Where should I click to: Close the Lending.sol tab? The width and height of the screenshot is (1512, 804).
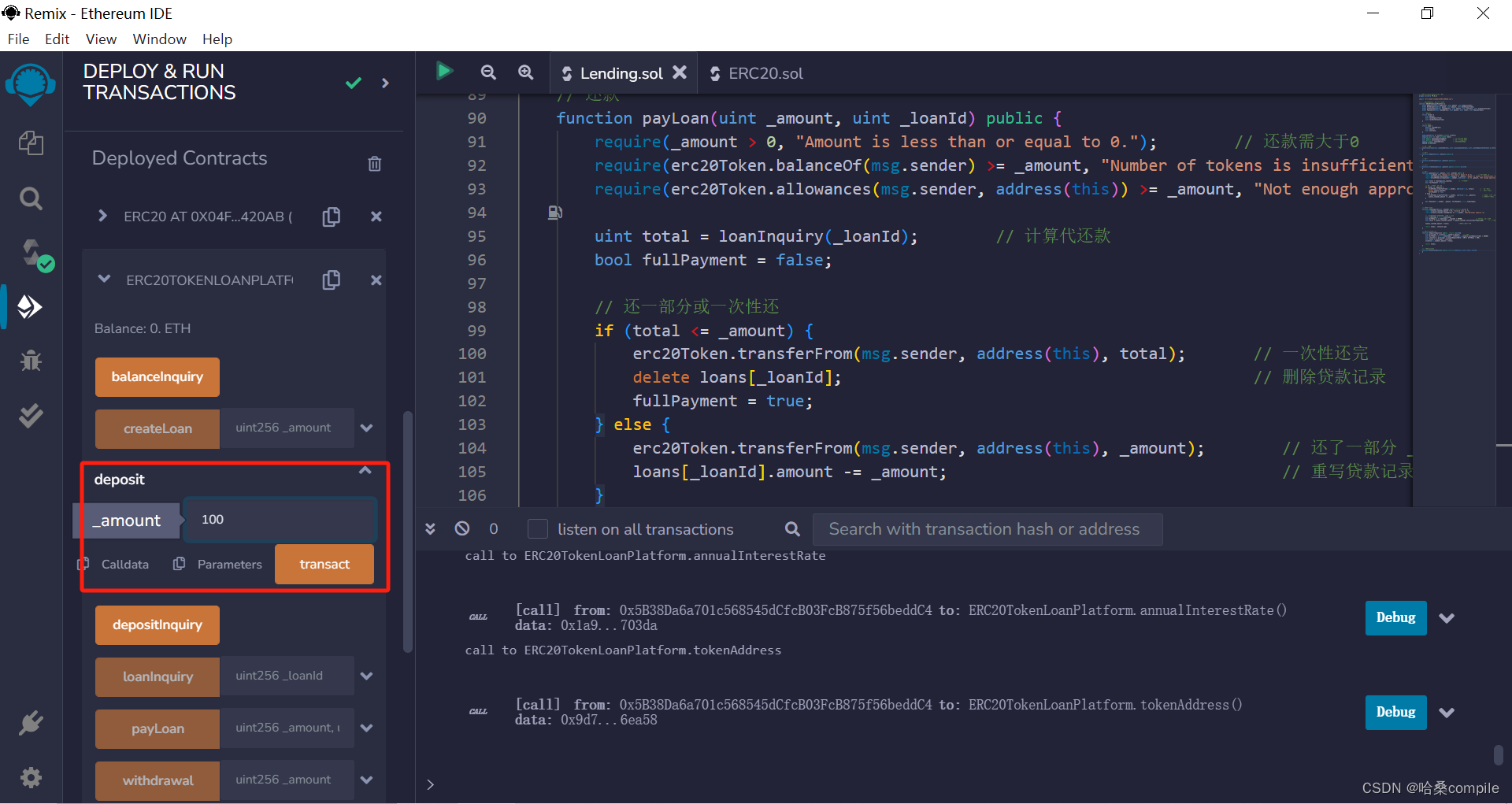pyautogui.click(x=680, y=72)
